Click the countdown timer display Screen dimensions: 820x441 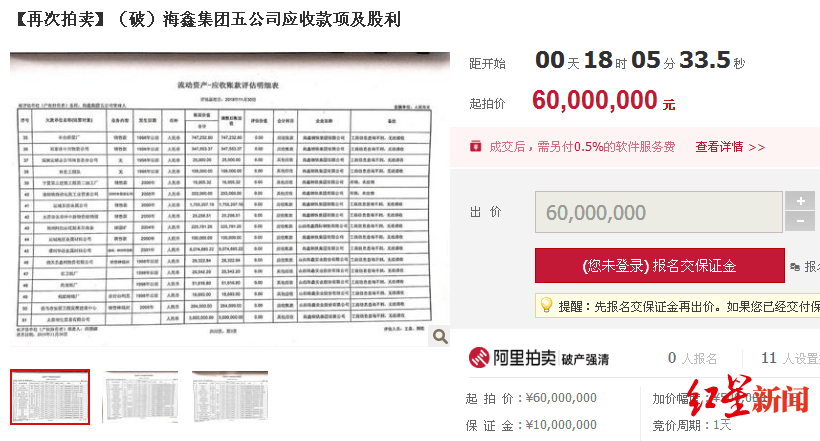coord(640,61)
